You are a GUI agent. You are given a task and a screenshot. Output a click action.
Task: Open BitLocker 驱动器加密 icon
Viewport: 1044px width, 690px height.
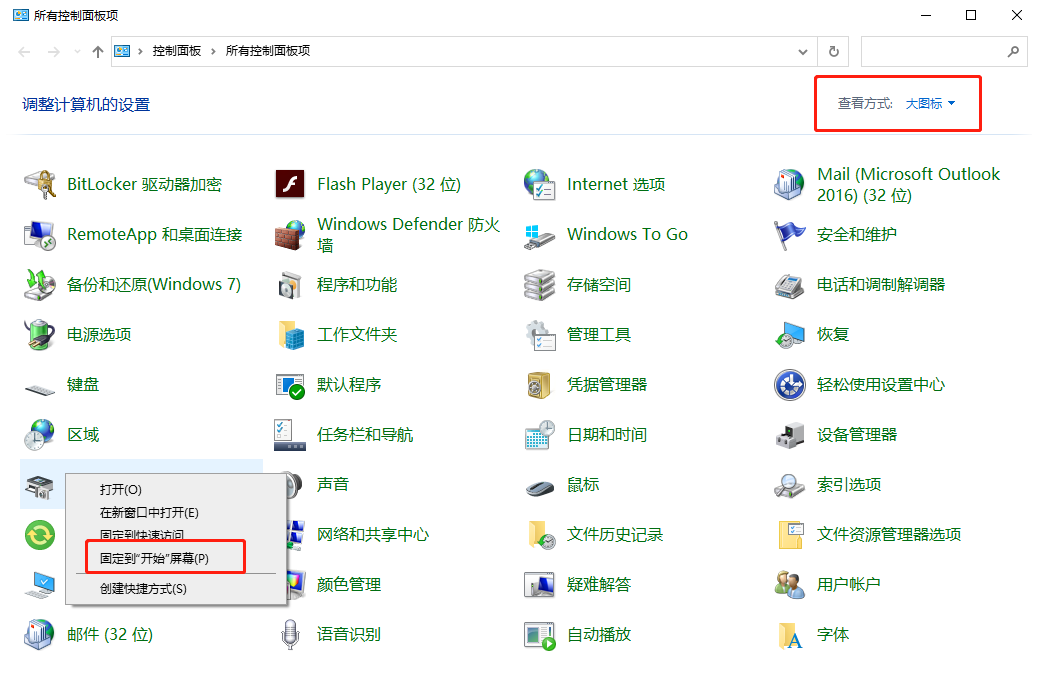tap(39, 185)
